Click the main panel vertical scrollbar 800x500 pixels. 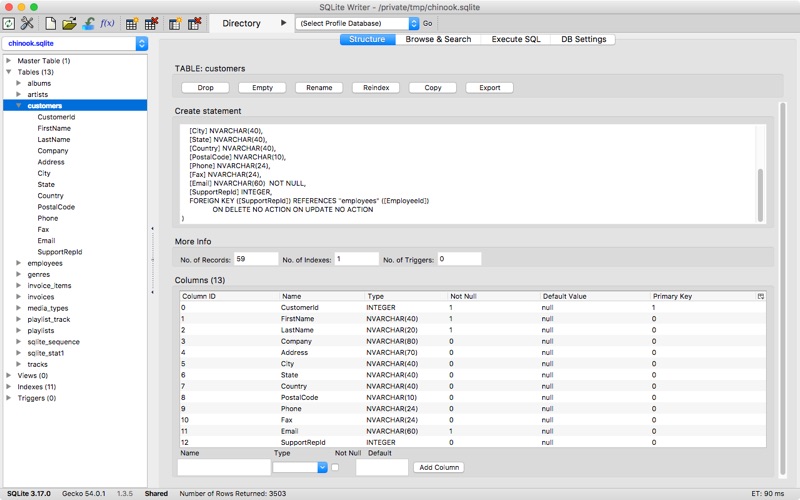tap(783, 288)
